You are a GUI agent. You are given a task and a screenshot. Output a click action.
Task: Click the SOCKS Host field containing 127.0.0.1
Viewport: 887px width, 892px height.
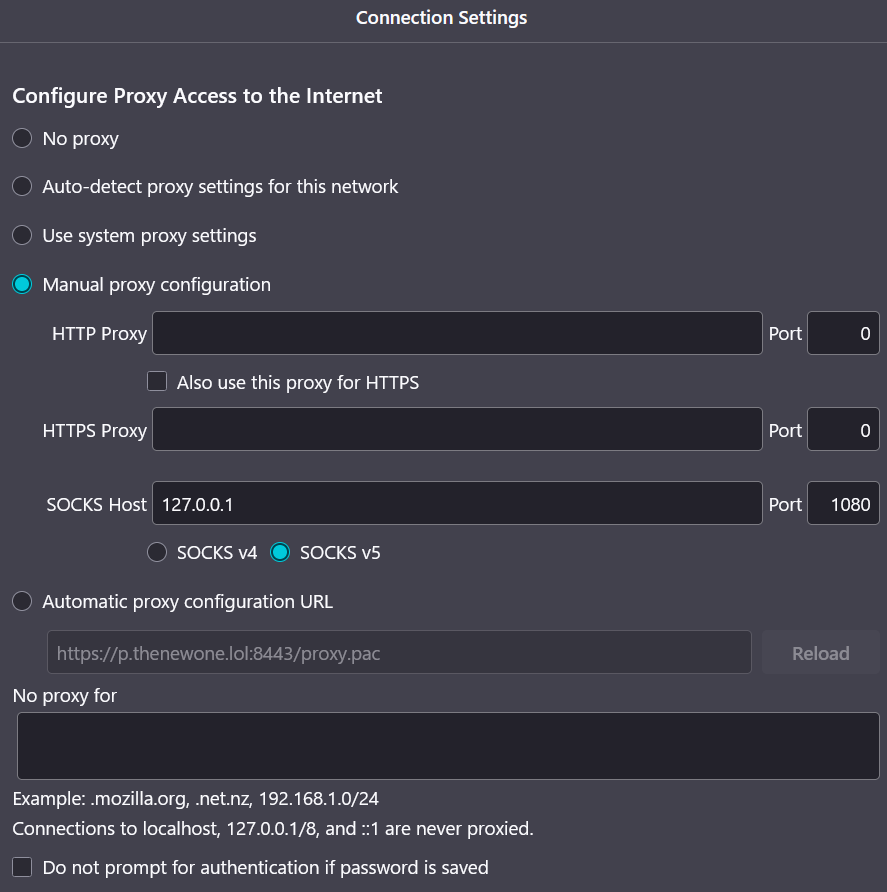click(457, 503)
